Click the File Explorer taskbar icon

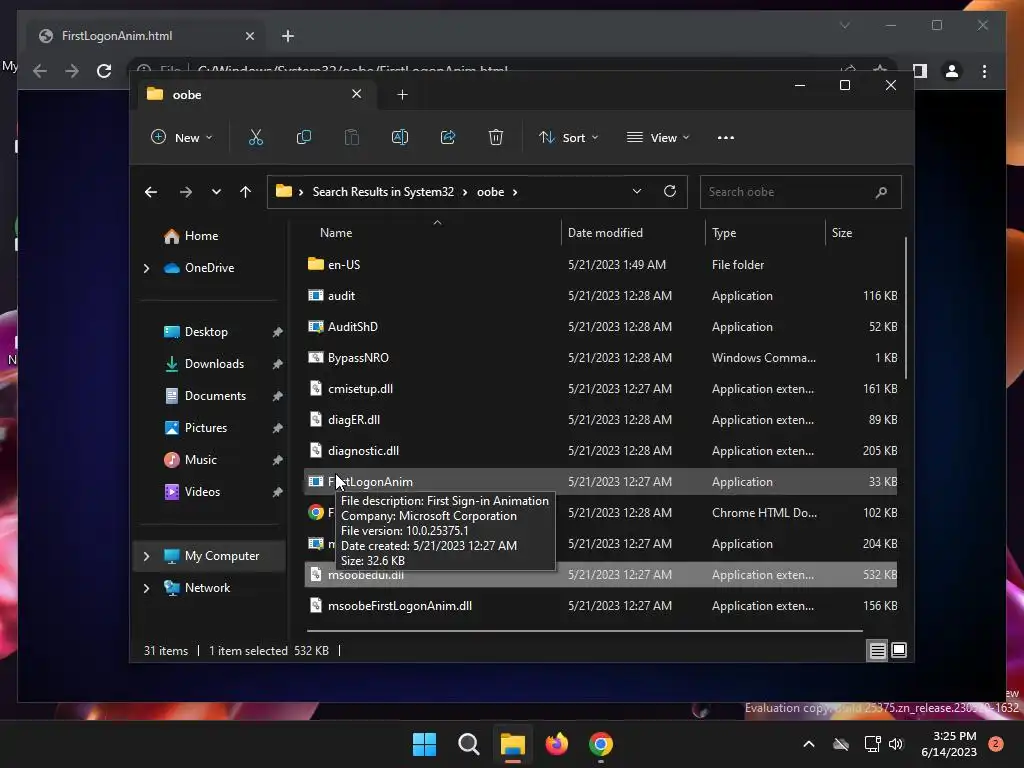pos(513,744)
